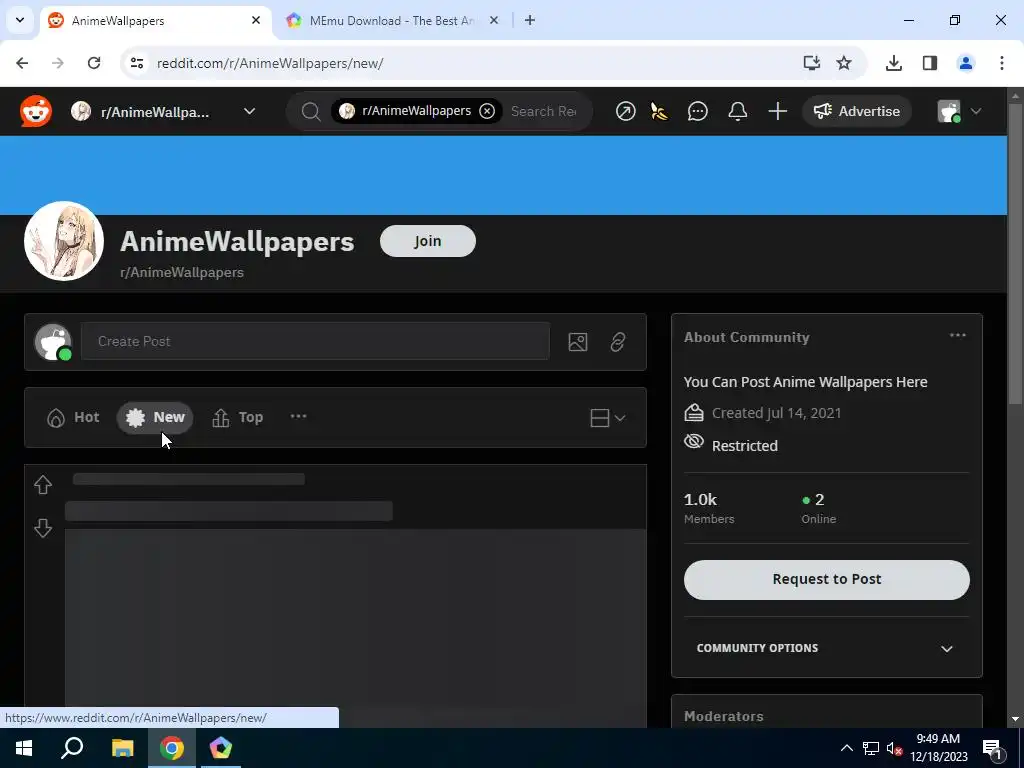
Task: Click the Advertise megaphone button
Action: 856,111
